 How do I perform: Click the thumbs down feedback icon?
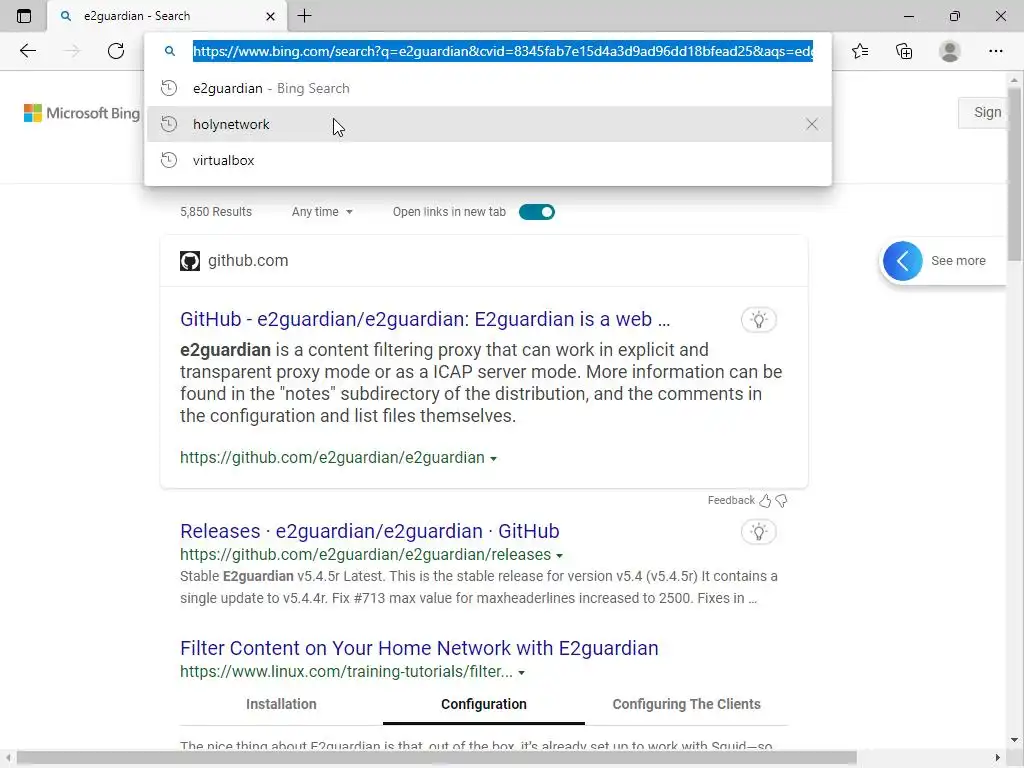[781, 500]
